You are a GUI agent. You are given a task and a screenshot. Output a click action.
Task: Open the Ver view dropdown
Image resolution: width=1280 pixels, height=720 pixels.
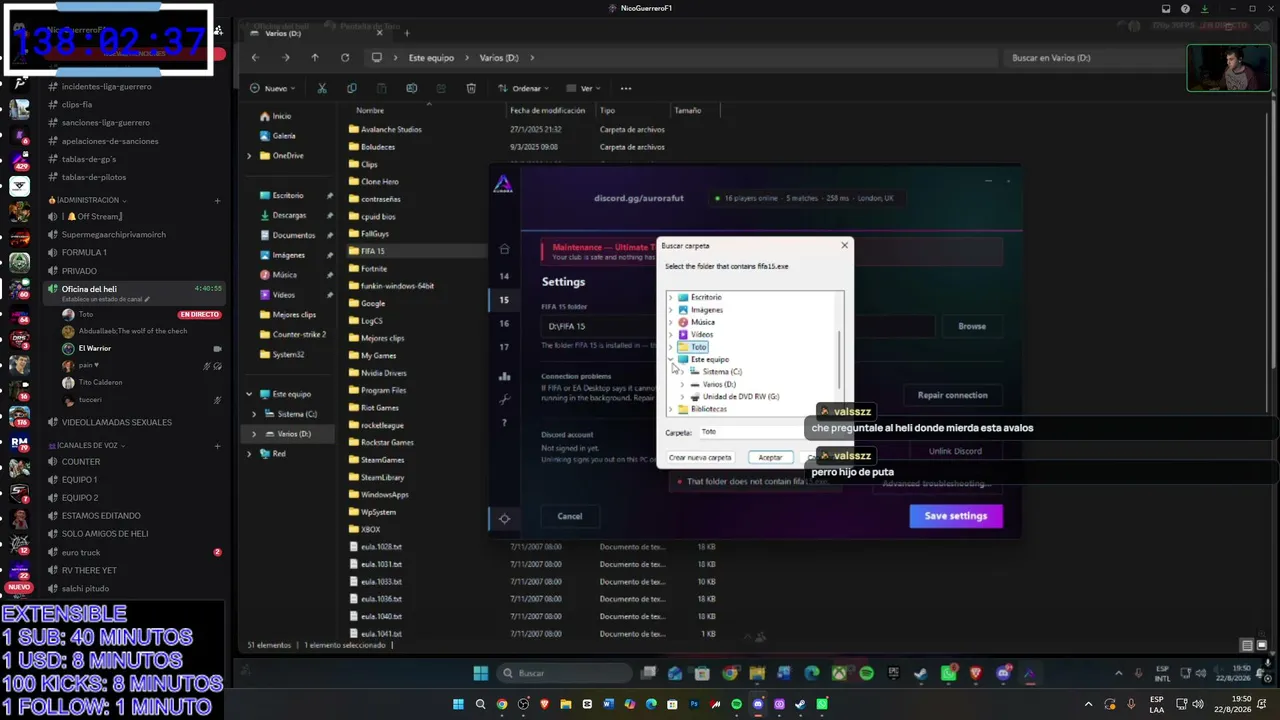[585, 88]
